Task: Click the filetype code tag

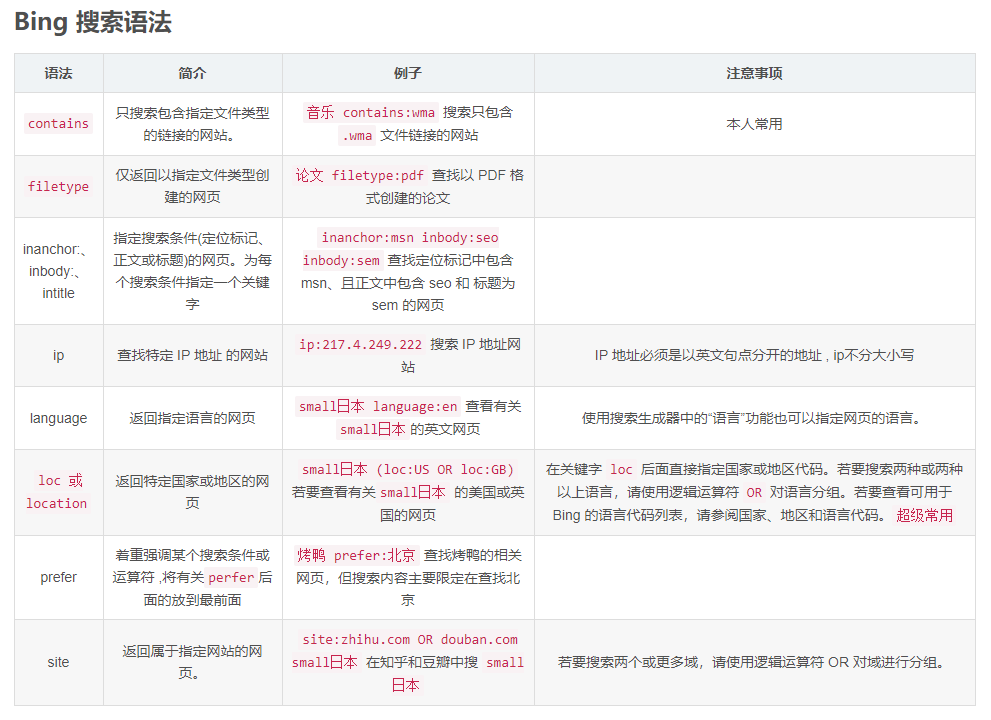Action: [x=58, y=186]
